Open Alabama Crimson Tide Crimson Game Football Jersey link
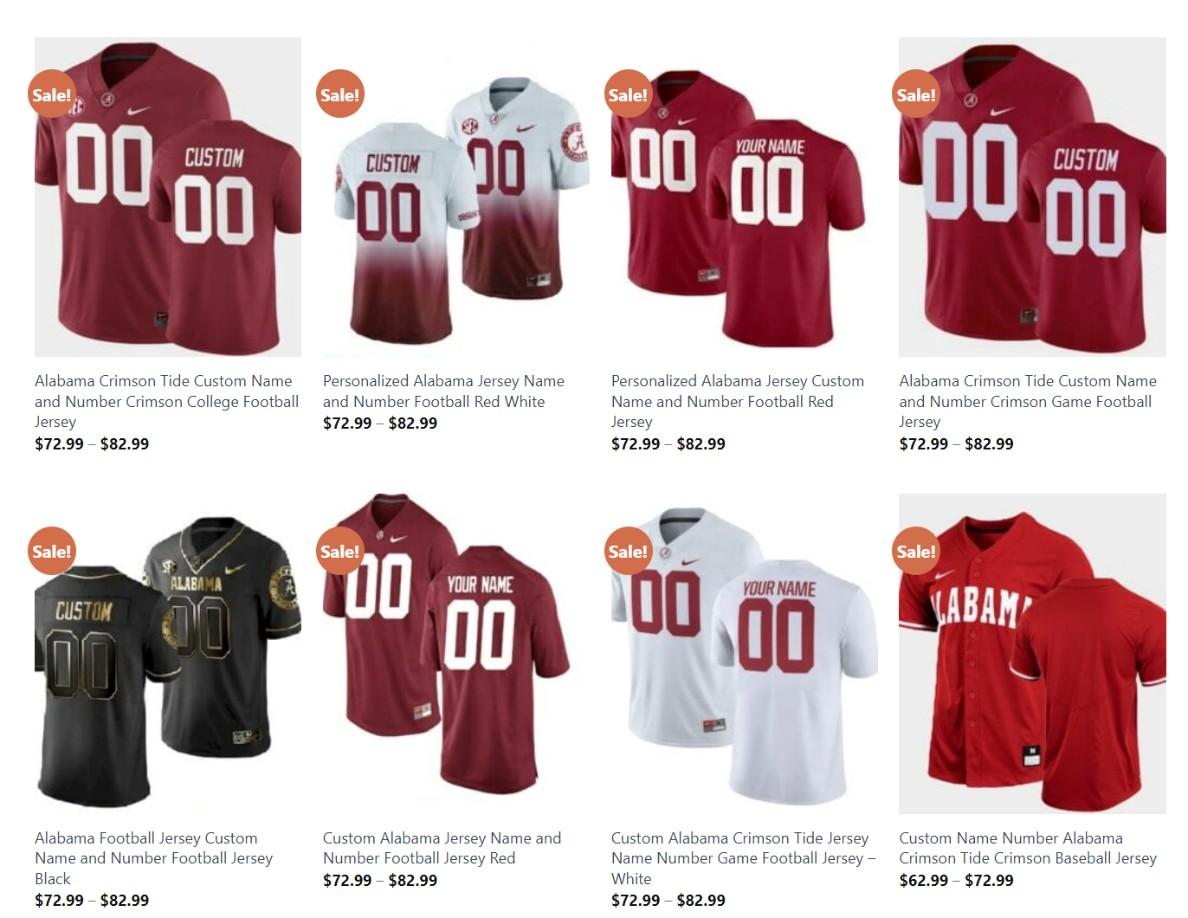 [1027, 401]
